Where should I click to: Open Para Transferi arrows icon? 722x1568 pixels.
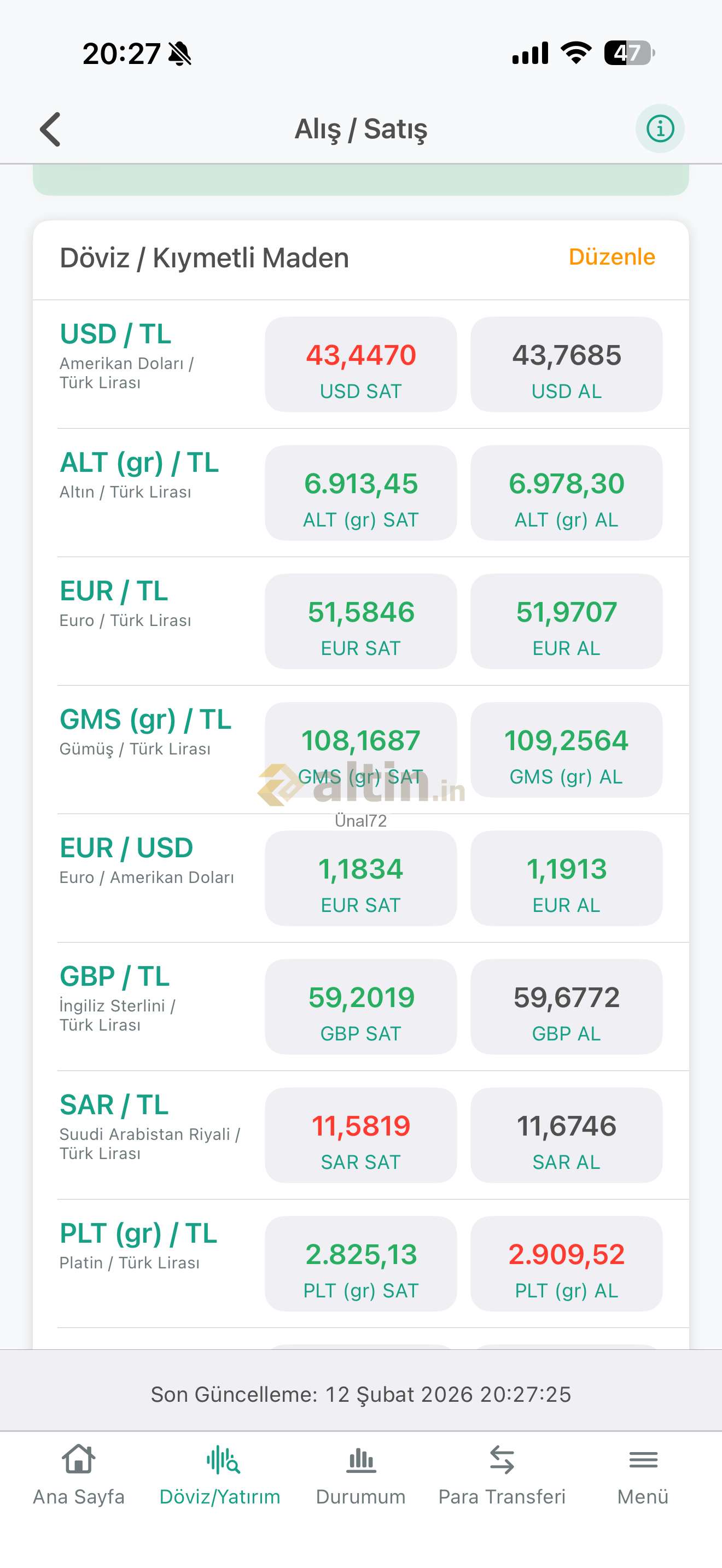click(502, 1460)
